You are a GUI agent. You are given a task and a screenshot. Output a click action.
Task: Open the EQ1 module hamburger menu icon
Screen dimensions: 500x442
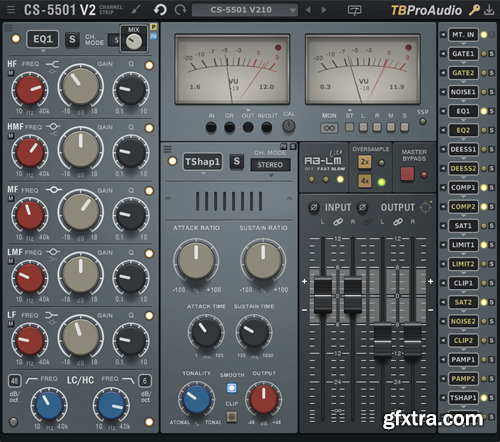8,28
